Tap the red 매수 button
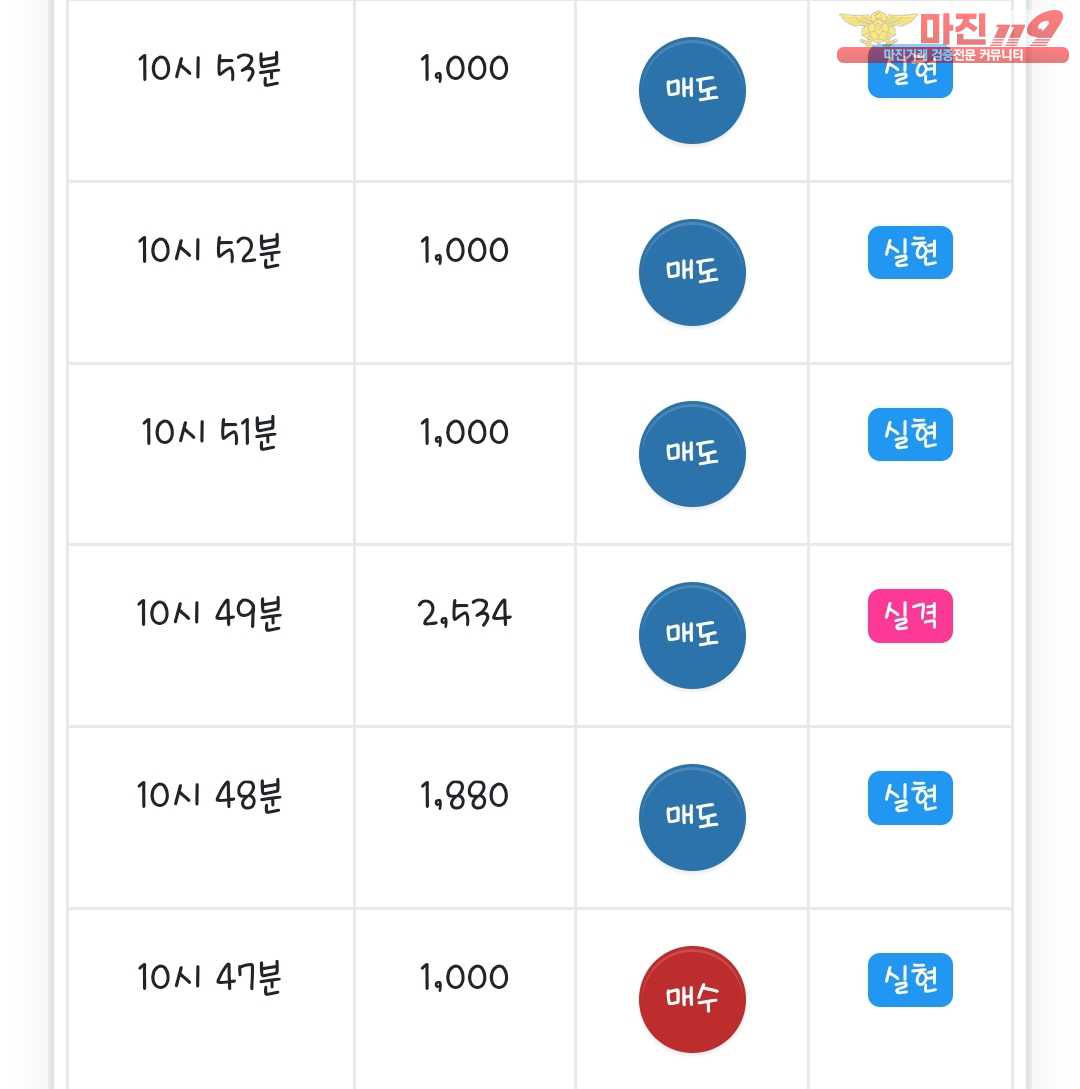The height and width of the screenshot is (1089, 1080). [692, 999]
